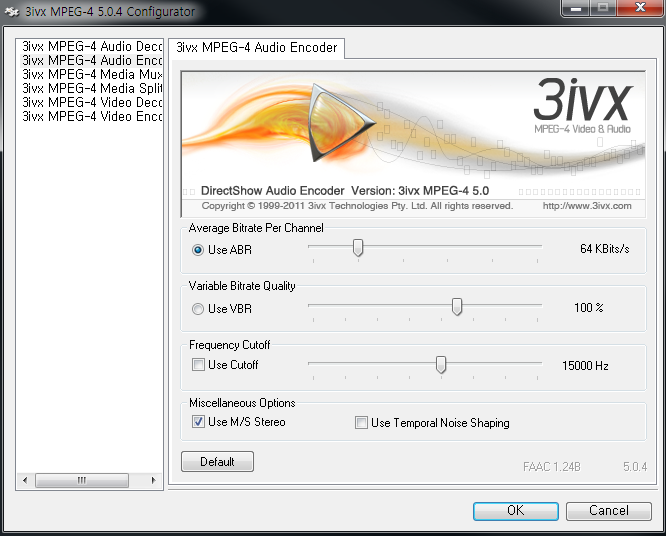This screenshot has height=536, width=666.
Task: Close the Configurator window
Action: pos(640,8)
